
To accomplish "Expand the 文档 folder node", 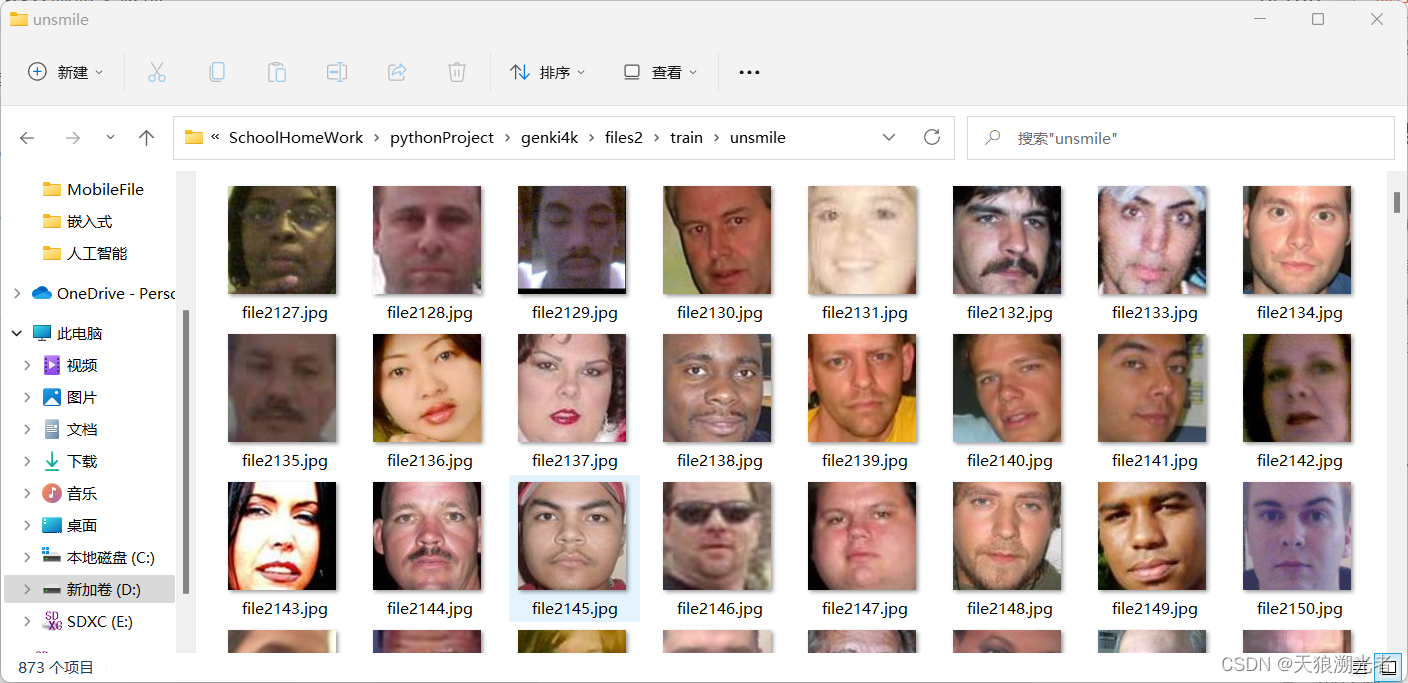I will point(27,429).
